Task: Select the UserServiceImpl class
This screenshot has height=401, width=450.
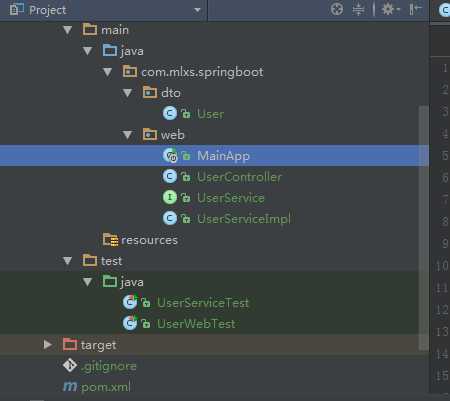Action: click(244, 219)
